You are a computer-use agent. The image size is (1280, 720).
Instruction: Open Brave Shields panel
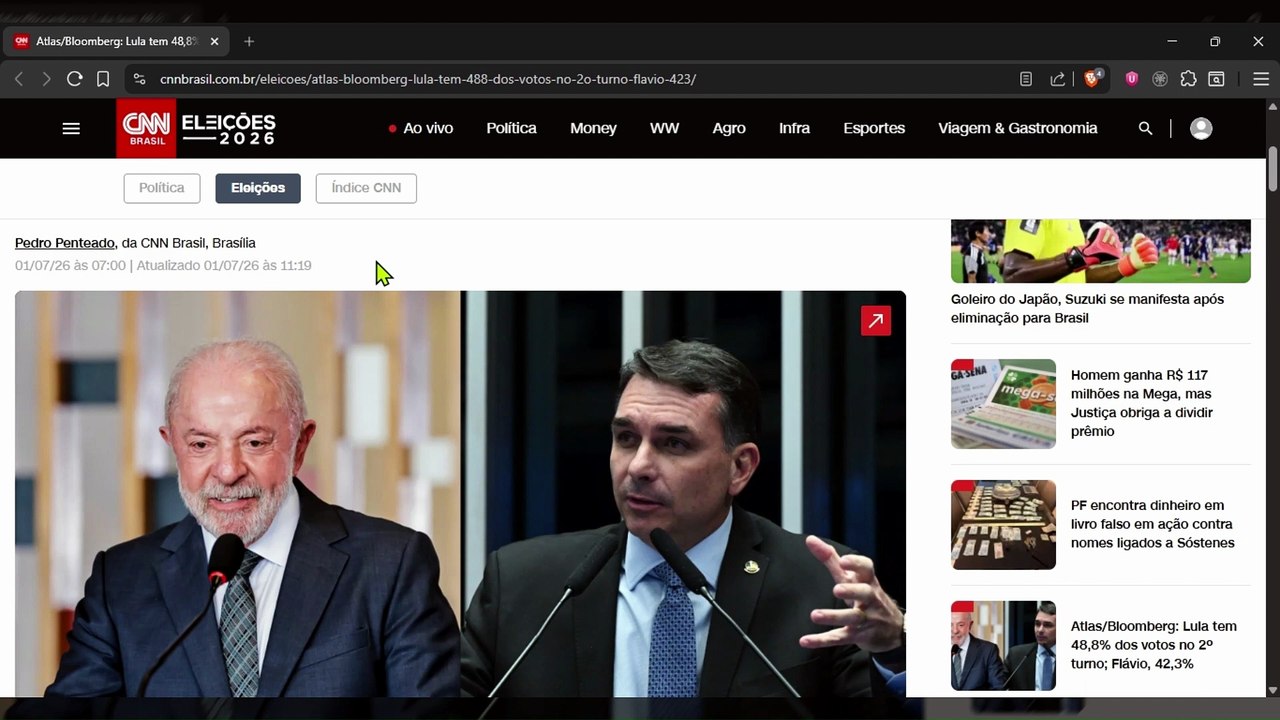1092,78
